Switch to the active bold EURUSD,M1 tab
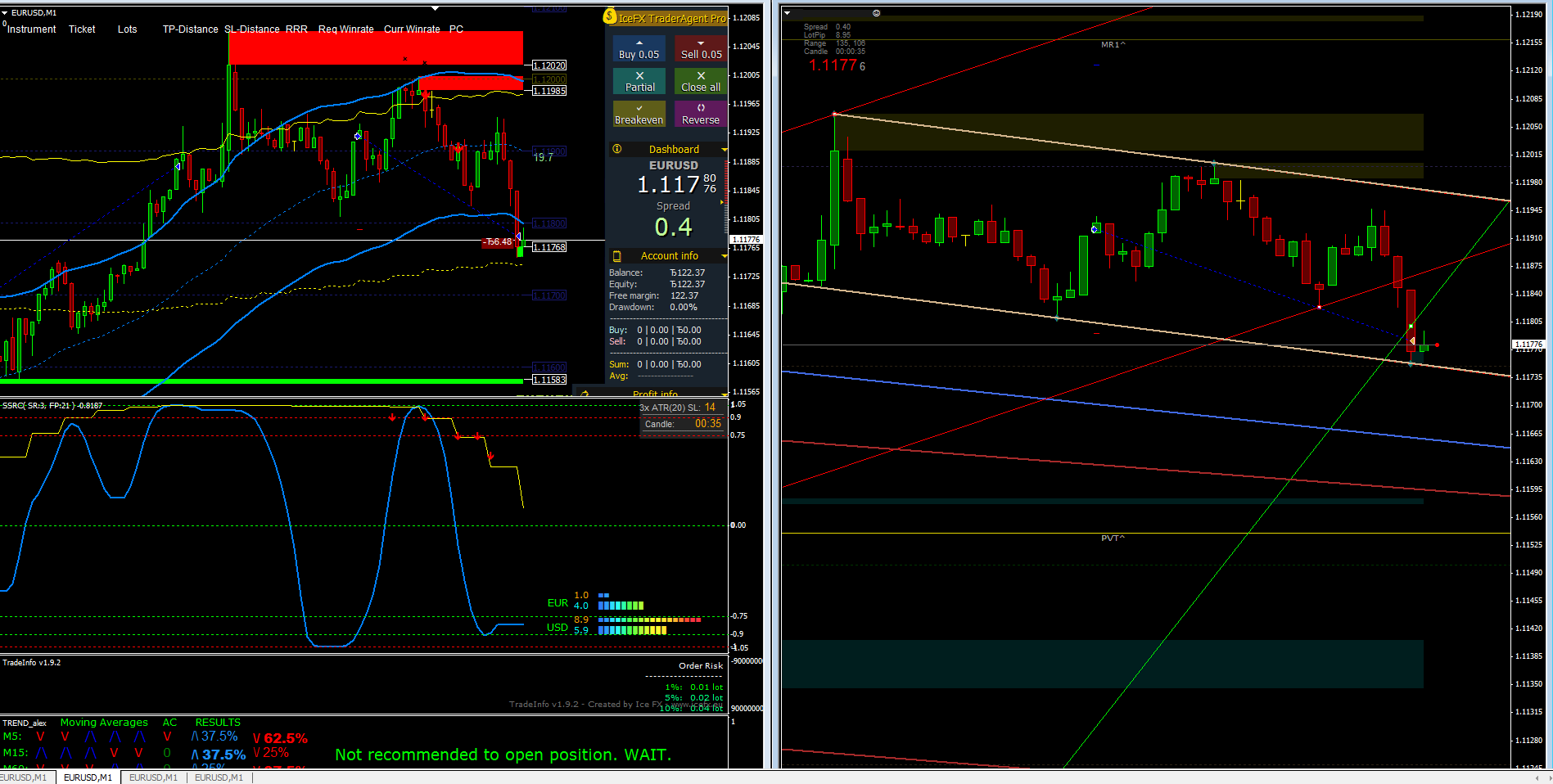 click(x=88, y=777)
